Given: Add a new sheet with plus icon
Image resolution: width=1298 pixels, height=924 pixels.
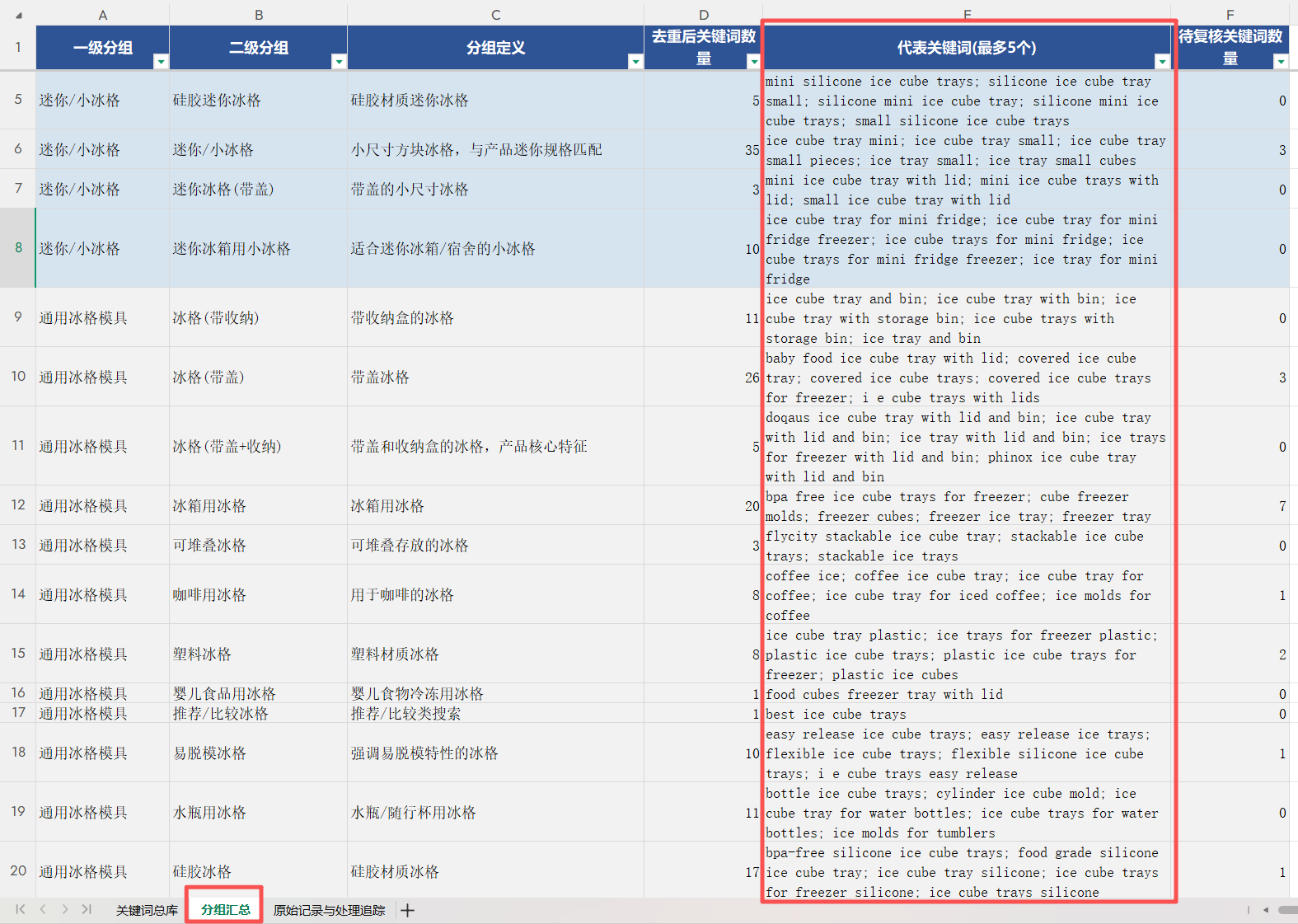Looking at the screenshot, I should tap(407, 910).
